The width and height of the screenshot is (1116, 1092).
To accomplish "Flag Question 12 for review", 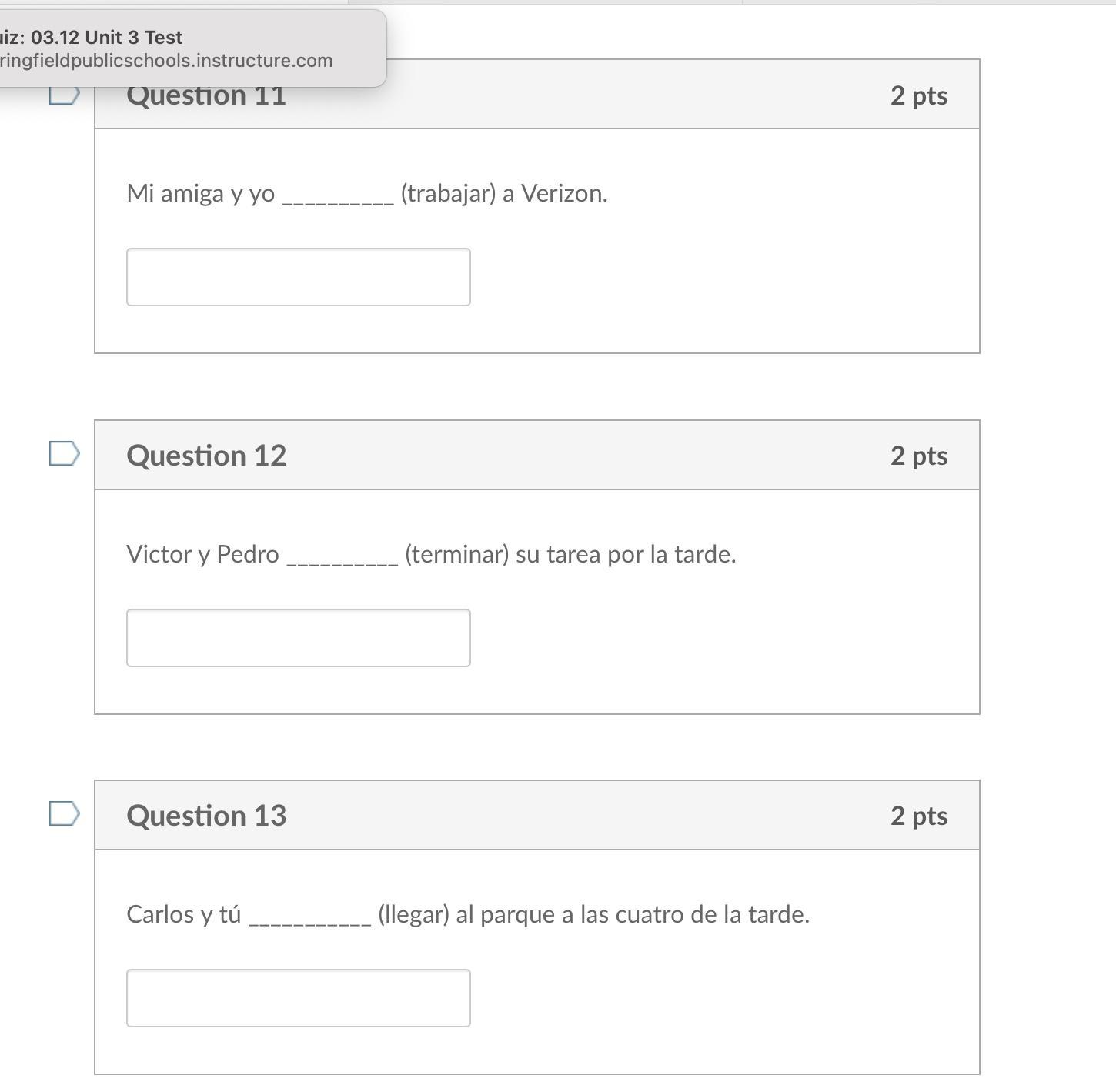I will tap(64, 454).
